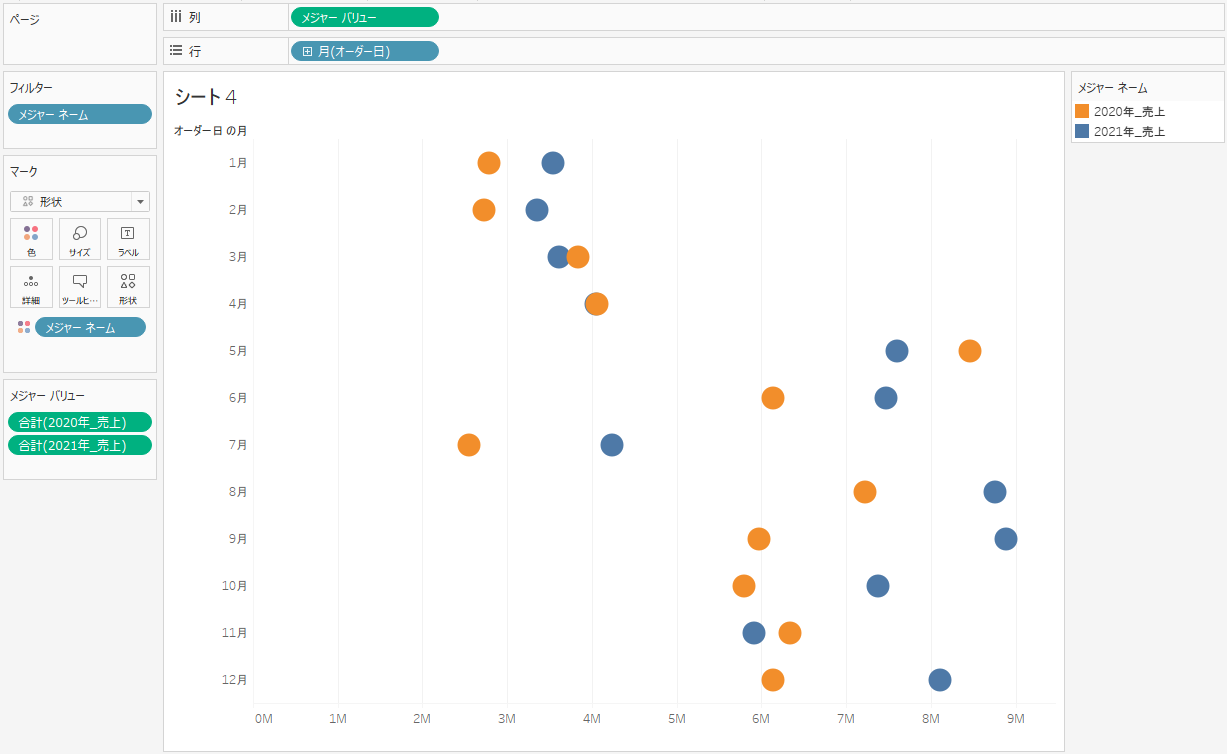Expand the plus icon on 月(オーダー日) pill
Viewport: 1227px width, 754px height.
pyautogui.click(x=307, y=51)
